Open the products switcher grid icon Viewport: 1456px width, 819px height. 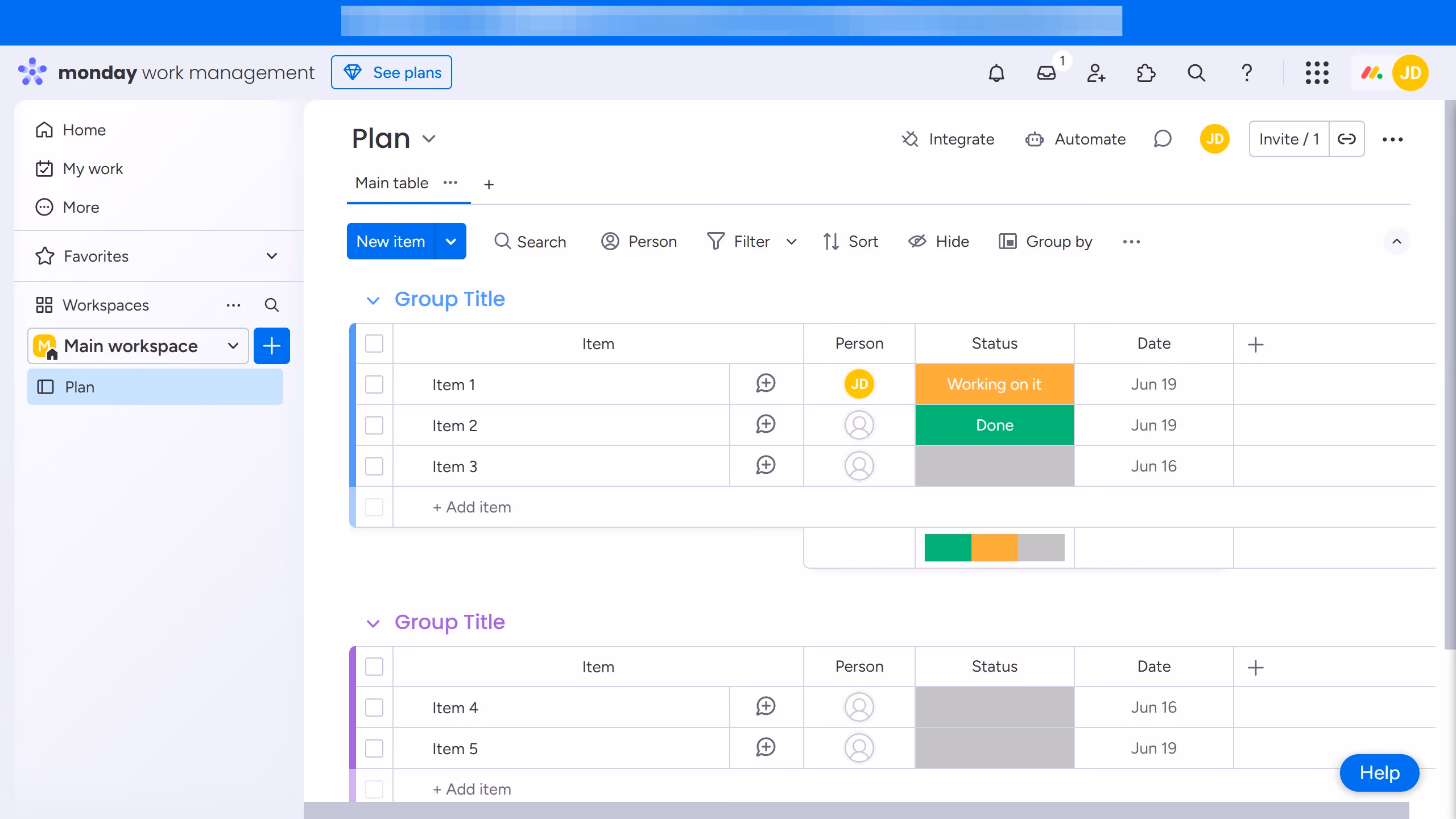[1317, 73]
